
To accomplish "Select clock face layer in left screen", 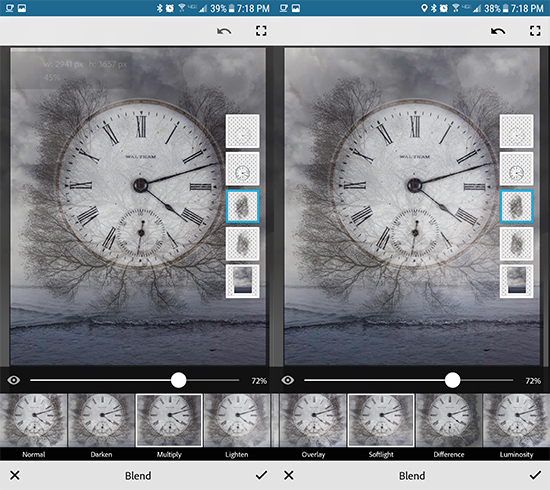I will tap(242, 169).
